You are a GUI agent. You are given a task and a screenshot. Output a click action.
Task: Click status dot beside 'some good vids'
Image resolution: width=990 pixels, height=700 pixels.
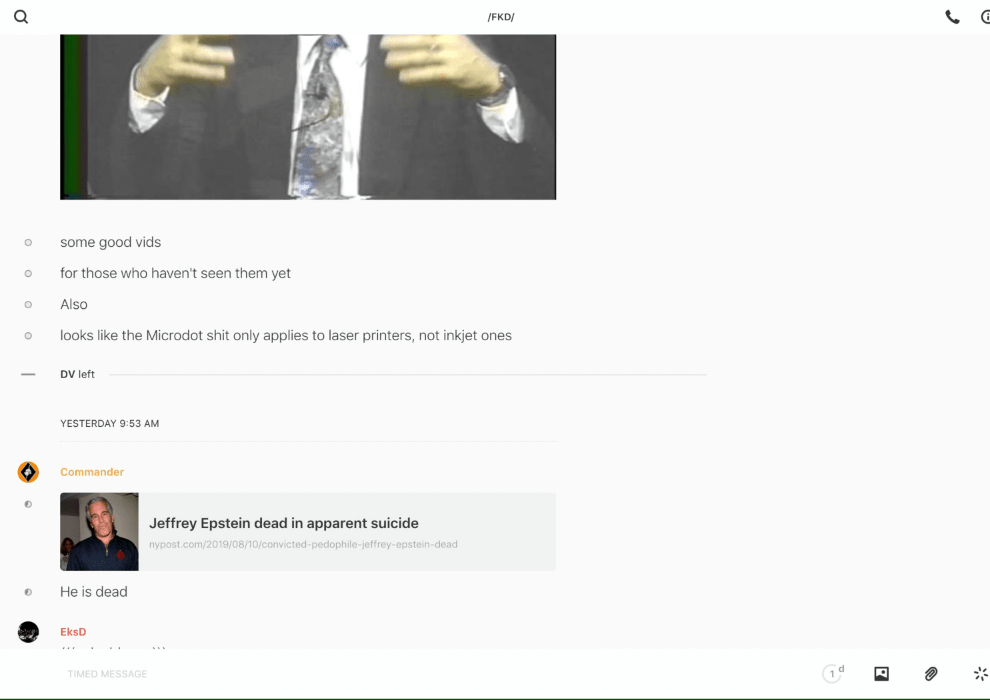[28, 242]
